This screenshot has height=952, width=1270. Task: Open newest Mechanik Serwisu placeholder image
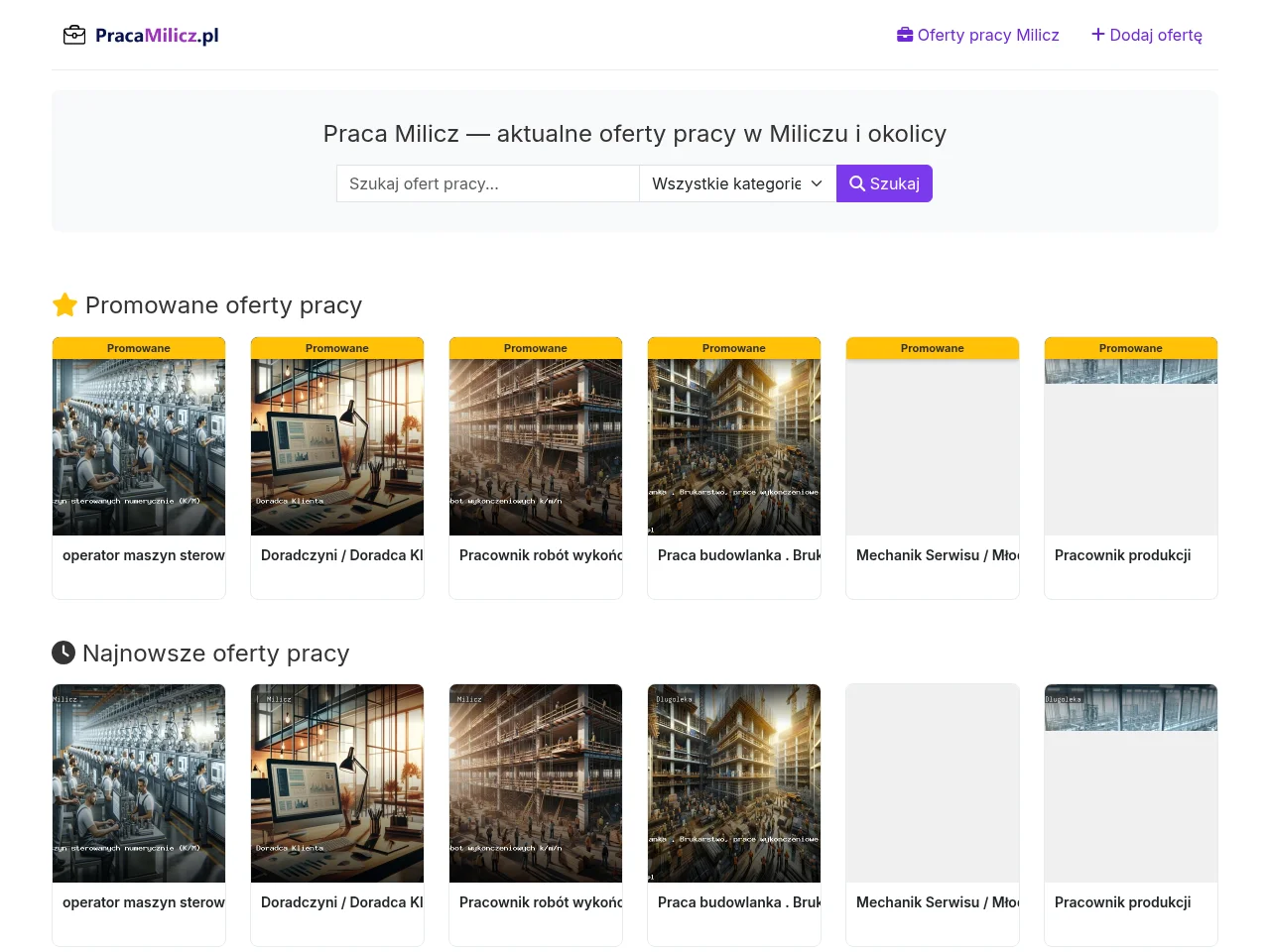tap(933, 783)
